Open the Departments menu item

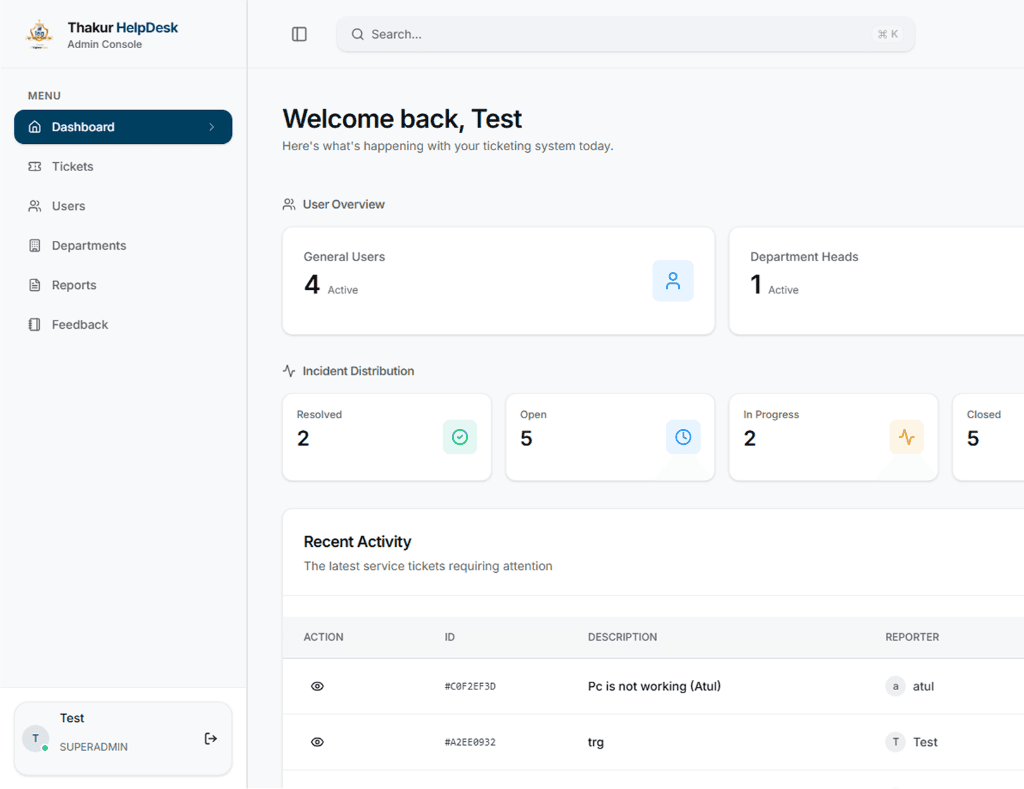tap(123, 246)
